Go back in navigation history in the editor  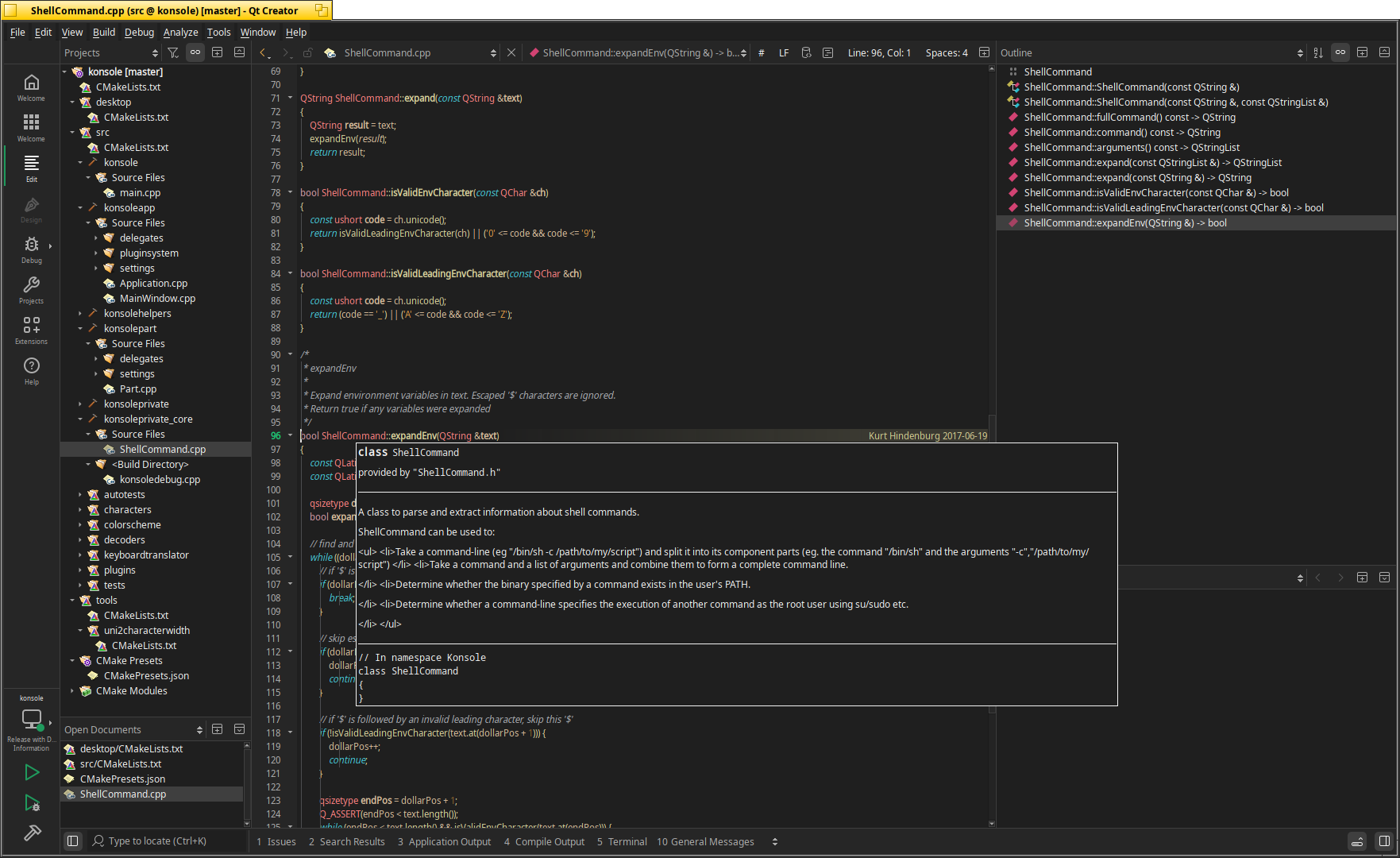coord(264,52)
